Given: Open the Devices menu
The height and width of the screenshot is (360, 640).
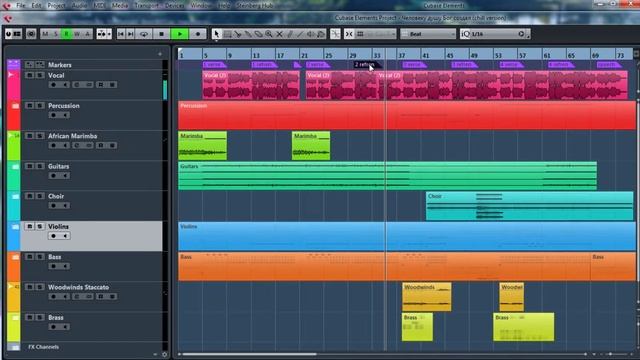Looking at the screenshot, I should 175,6.
